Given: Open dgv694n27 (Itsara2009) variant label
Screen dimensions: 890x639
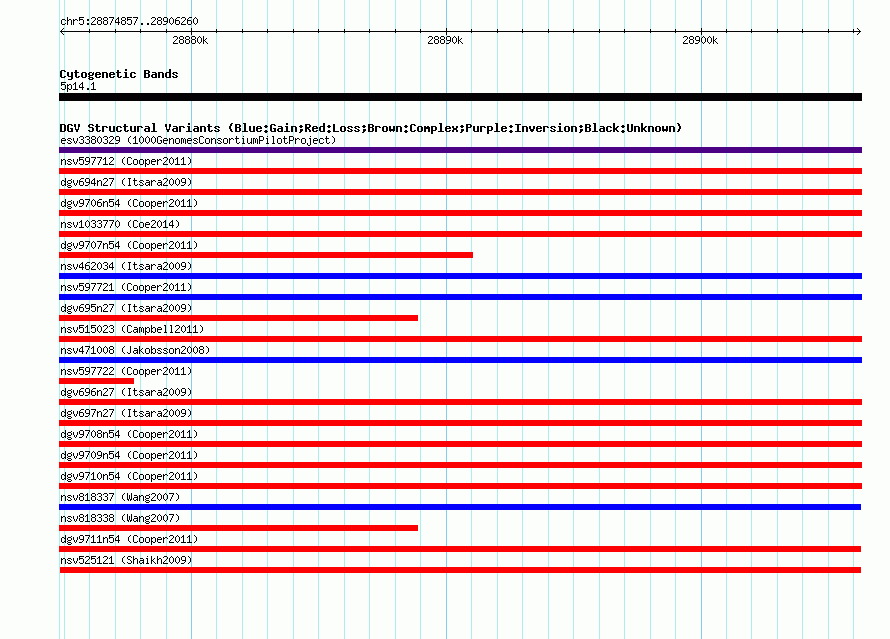Looking at the screenshot, I should tap(126, 182).
